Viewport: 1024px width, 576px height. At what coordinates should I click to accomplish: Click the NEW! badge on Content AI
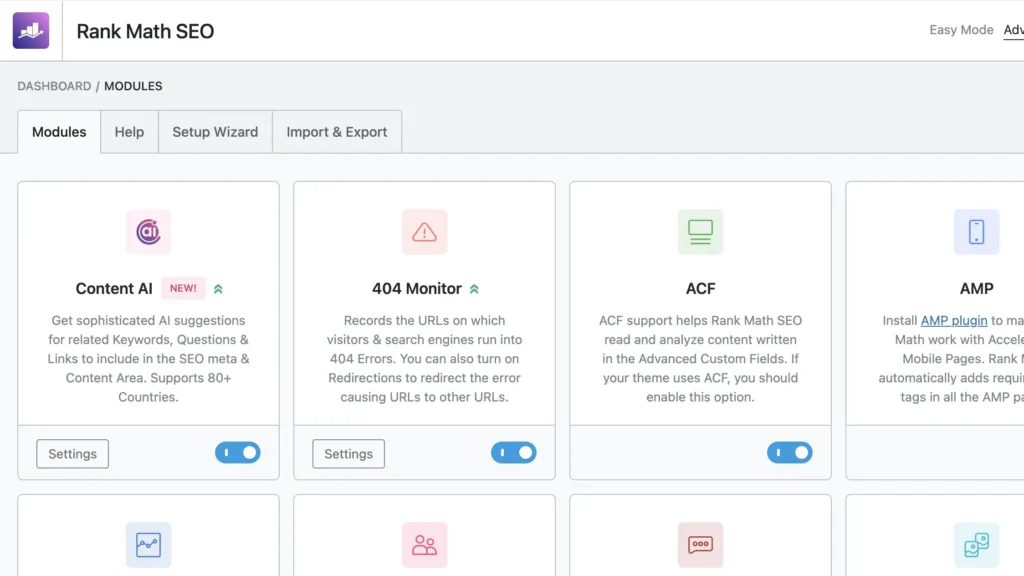tap(183, 288)
